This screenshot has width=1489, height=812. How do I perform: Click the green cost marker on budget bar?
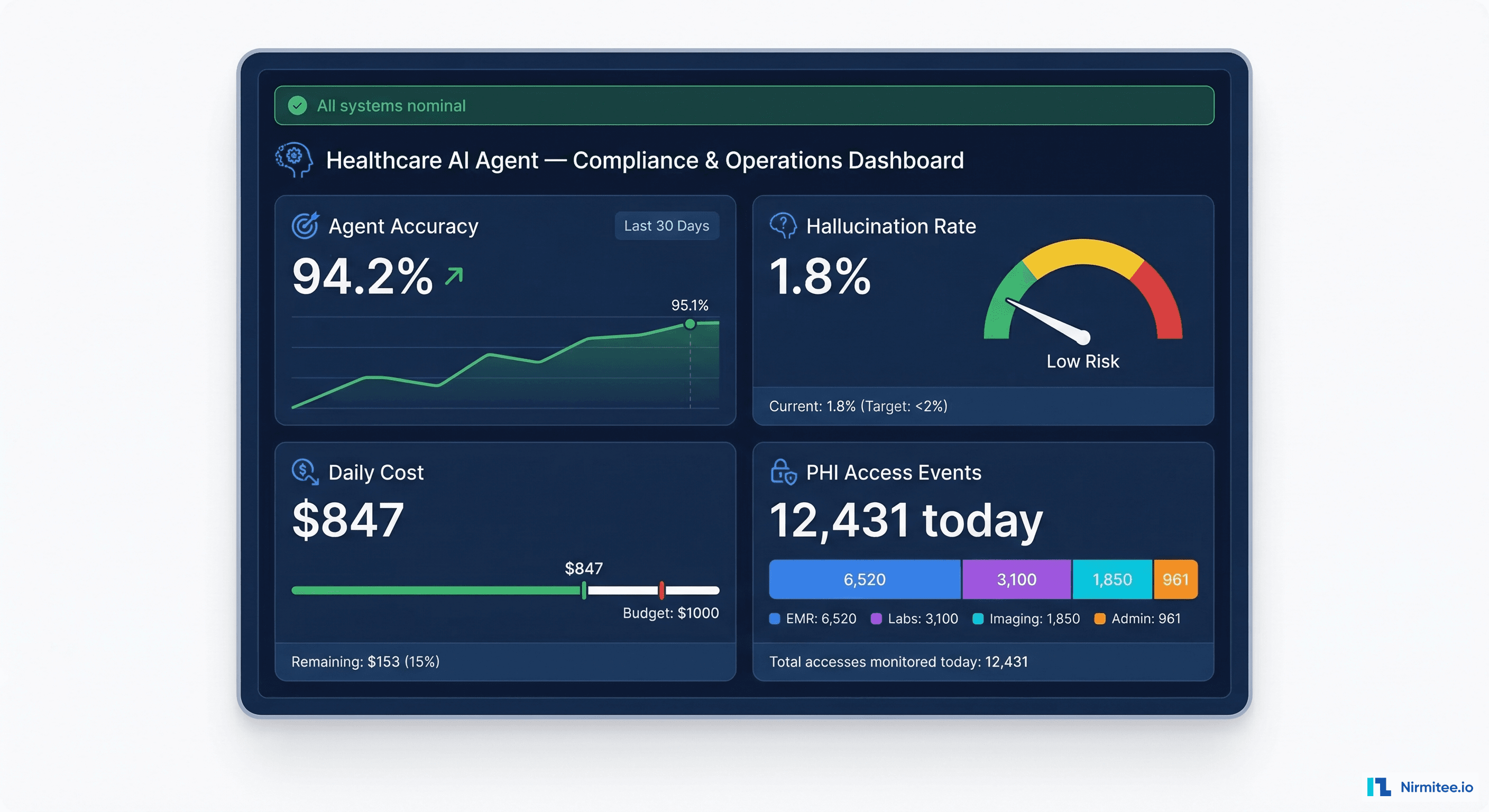(584, 590)
